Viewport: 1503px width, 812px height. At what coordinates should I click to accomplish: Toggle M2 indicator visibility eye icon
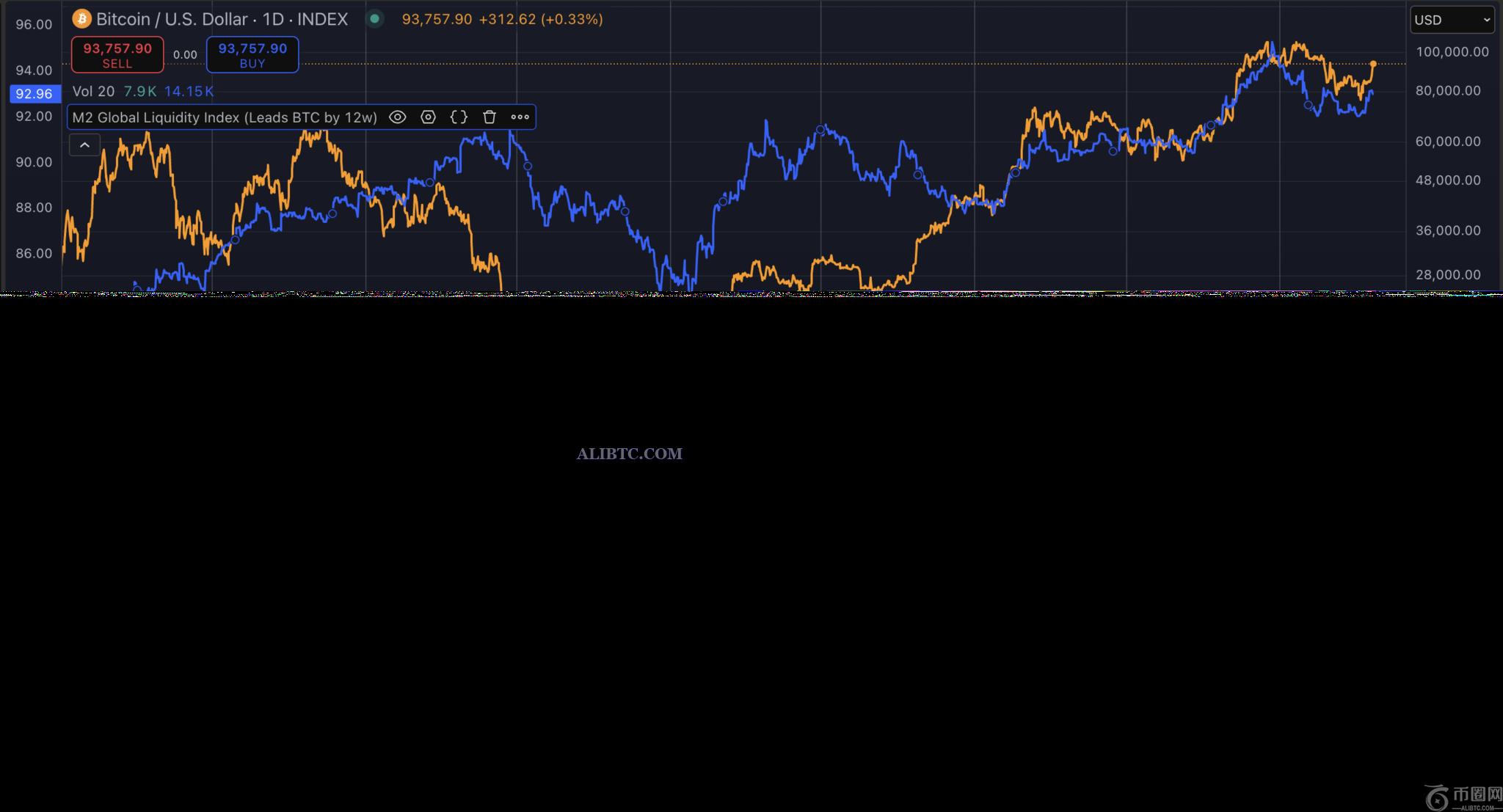397,117
